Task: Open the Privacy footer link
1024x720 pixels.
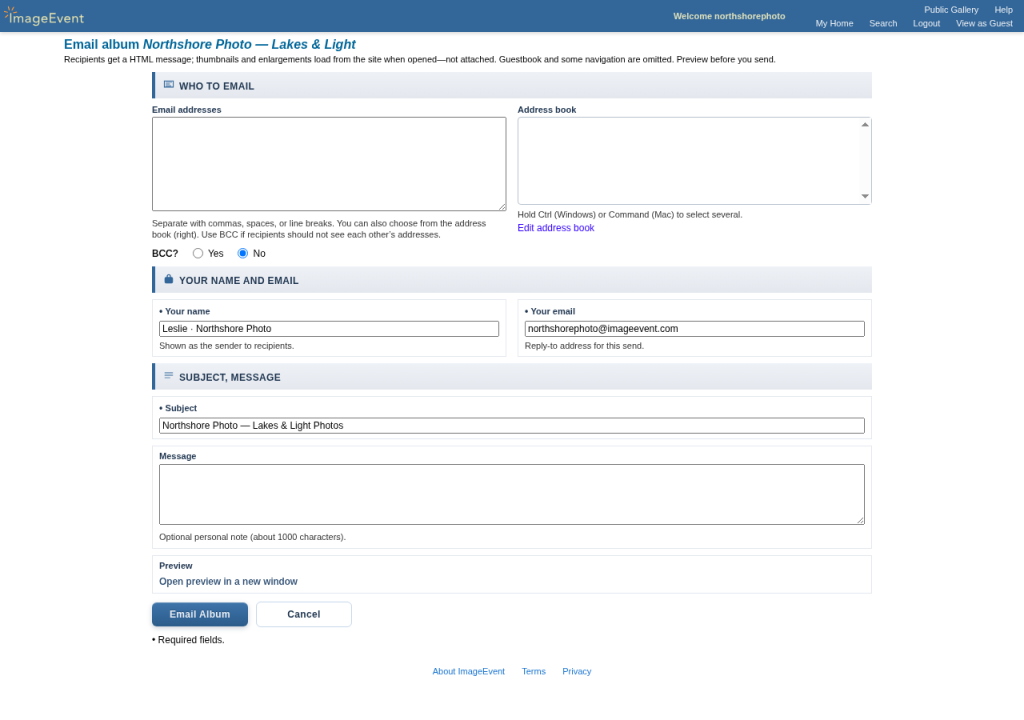Action: click(577, 672)
